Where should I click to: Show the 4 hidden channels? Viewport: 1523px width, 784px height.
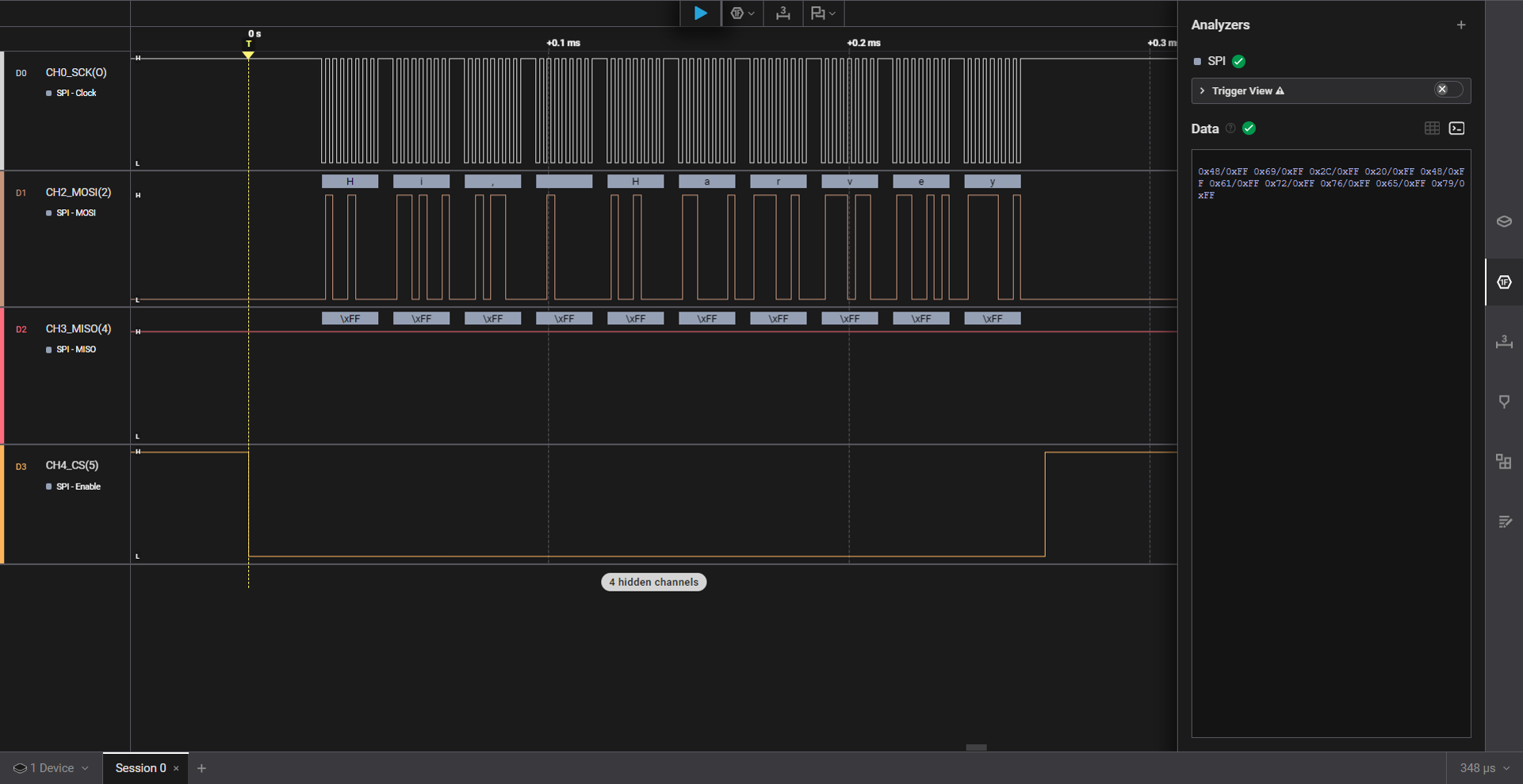[x=653, y=582]
